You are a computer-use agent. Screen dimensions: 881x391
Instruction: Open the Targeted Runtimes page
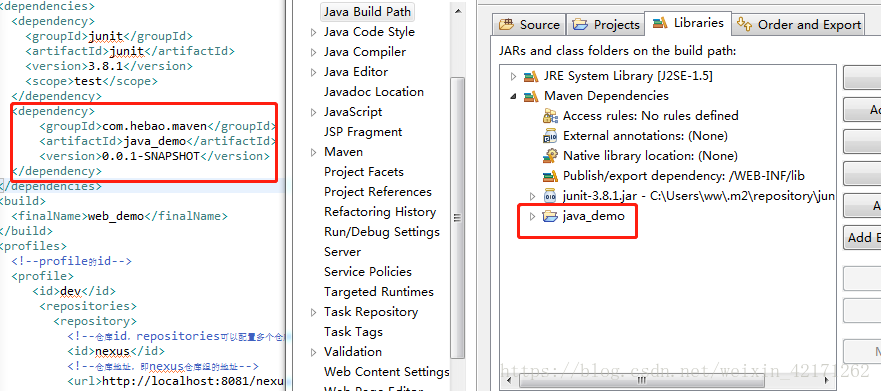(379, 292)
